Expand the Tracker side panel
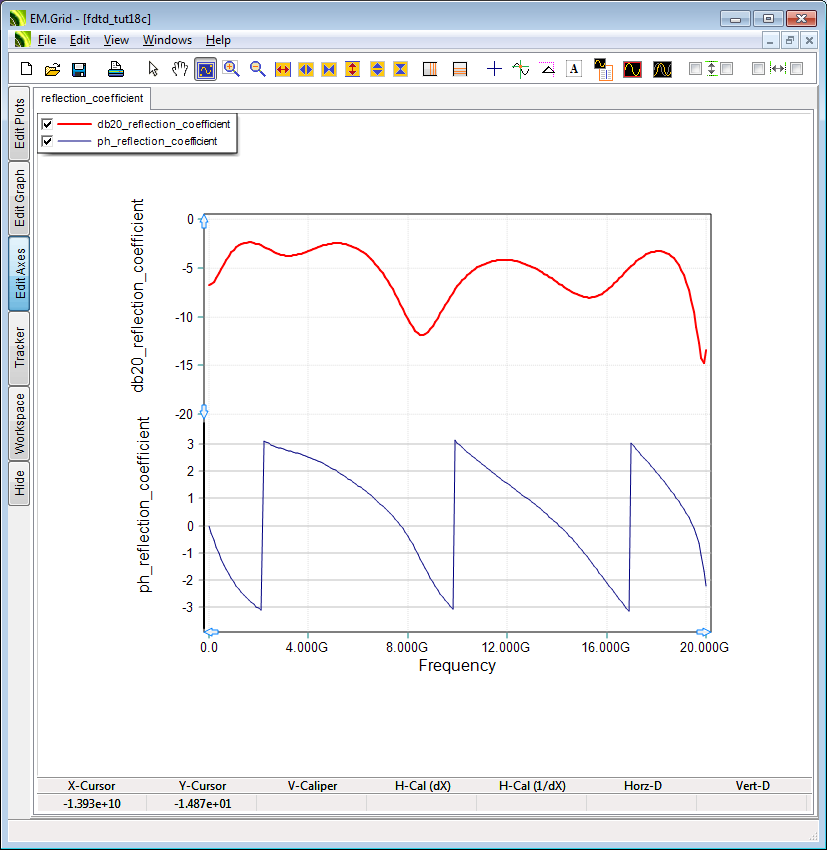 (20, 347)
